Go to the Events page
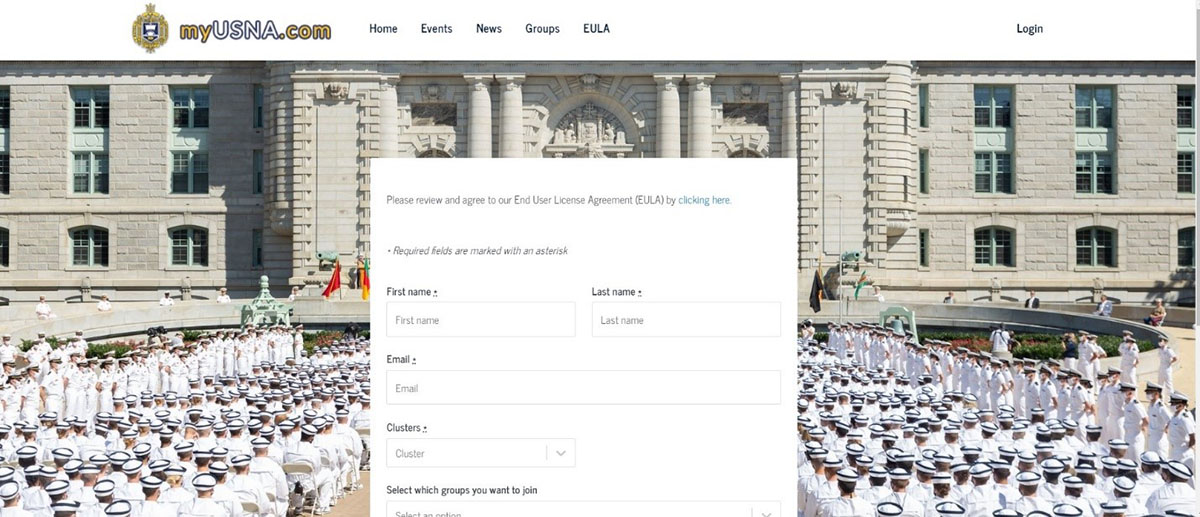The height and width of the screenshot is (517, 1200). [x=436, y=29]
